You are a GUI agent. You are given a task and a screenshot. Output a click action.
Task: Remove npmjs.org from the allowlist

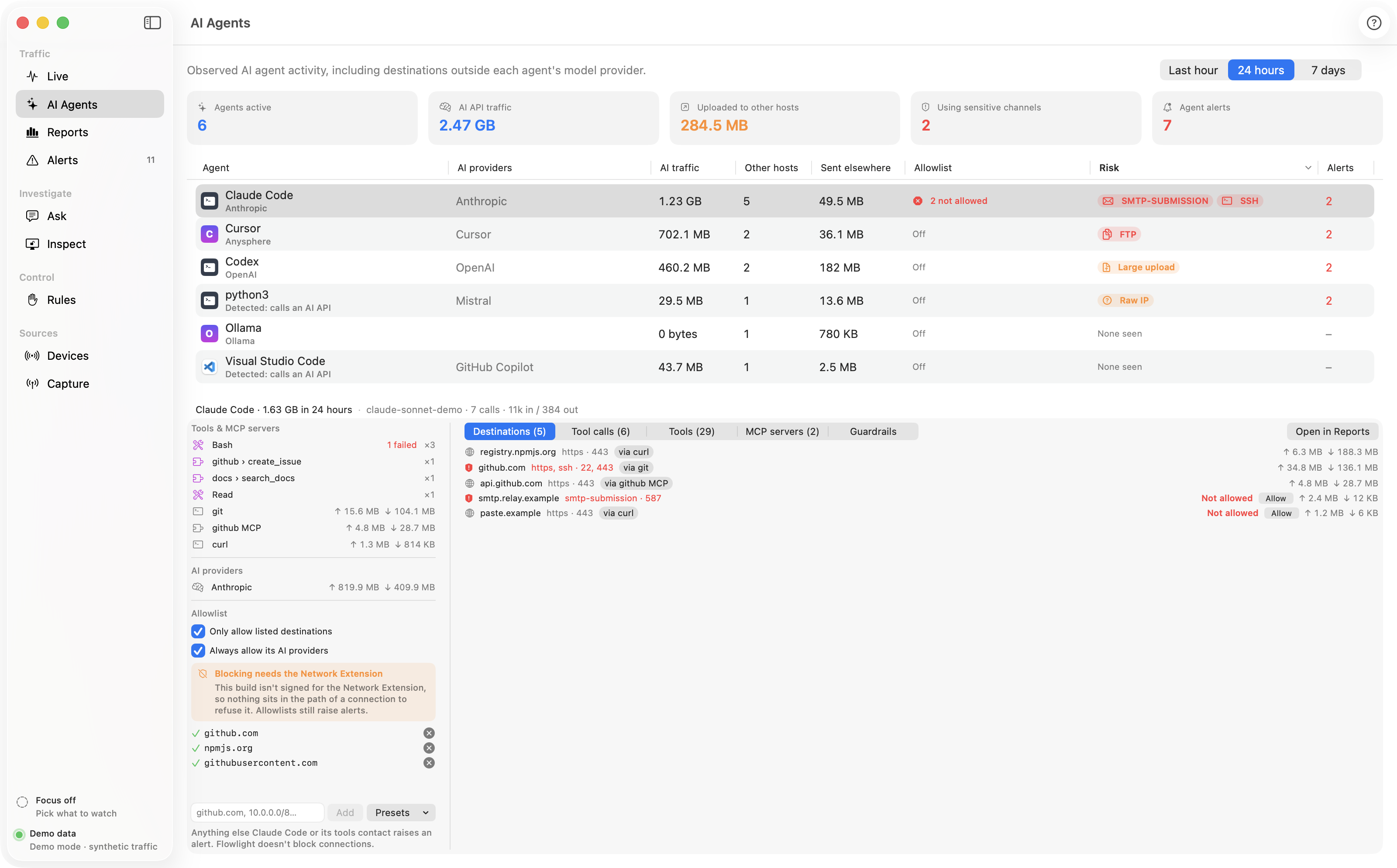click(x=429, y=748)
